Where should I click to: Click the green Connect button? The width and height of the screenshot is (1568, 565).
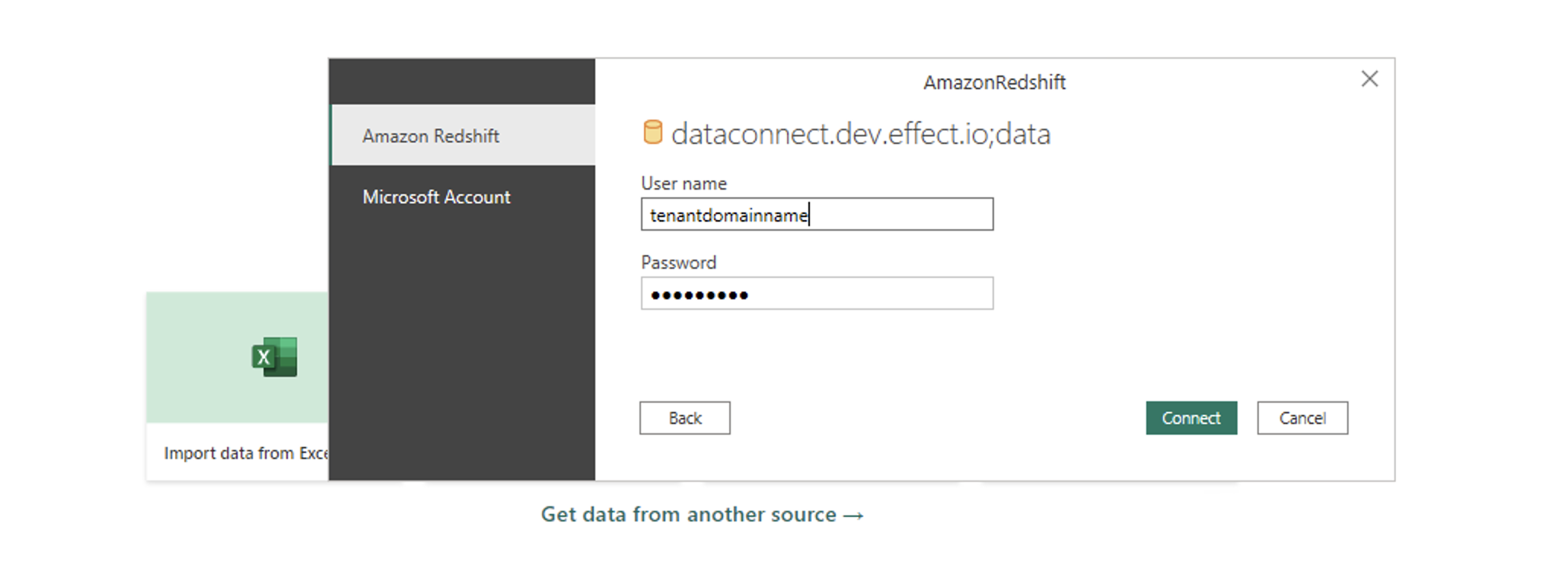[1191, 418]
